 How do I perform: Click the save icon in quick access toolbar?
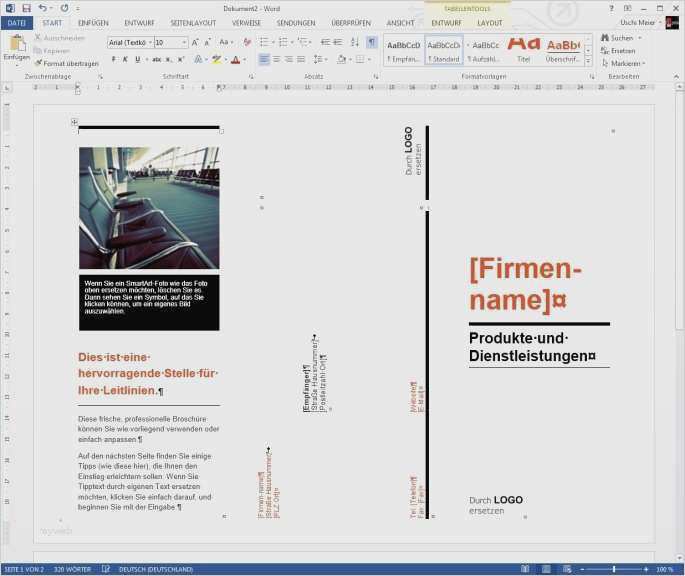[26, 8]
